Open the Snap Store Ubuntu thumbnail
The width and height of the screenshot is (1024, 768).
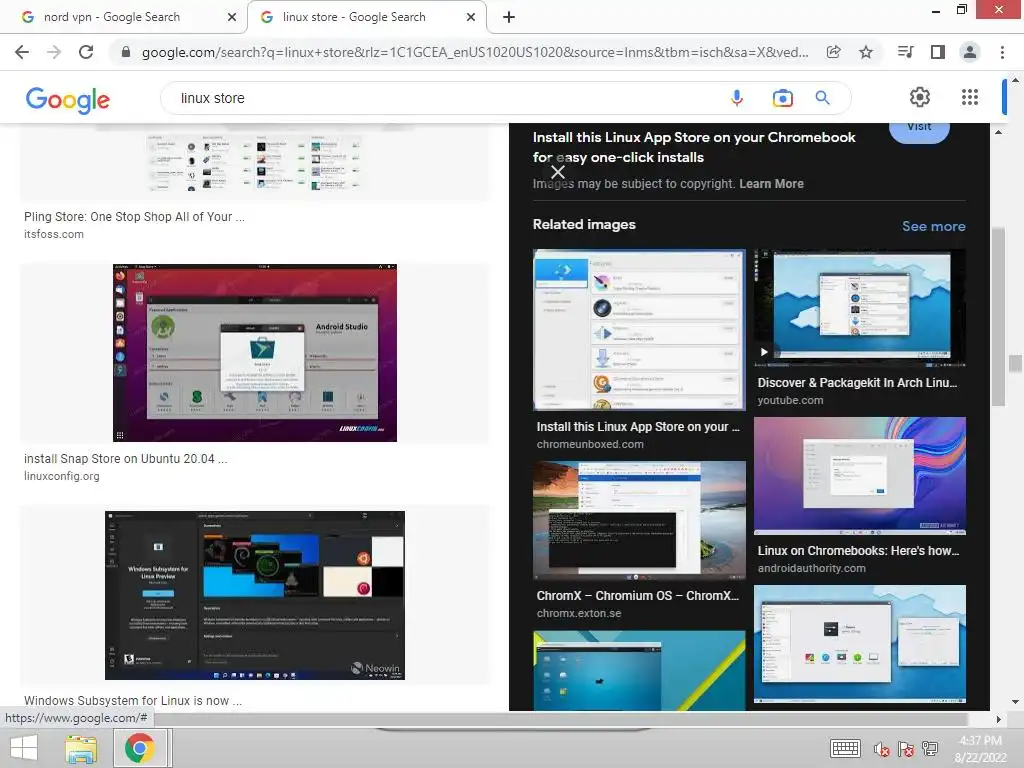pyautogui.click(x=255, y=353)
